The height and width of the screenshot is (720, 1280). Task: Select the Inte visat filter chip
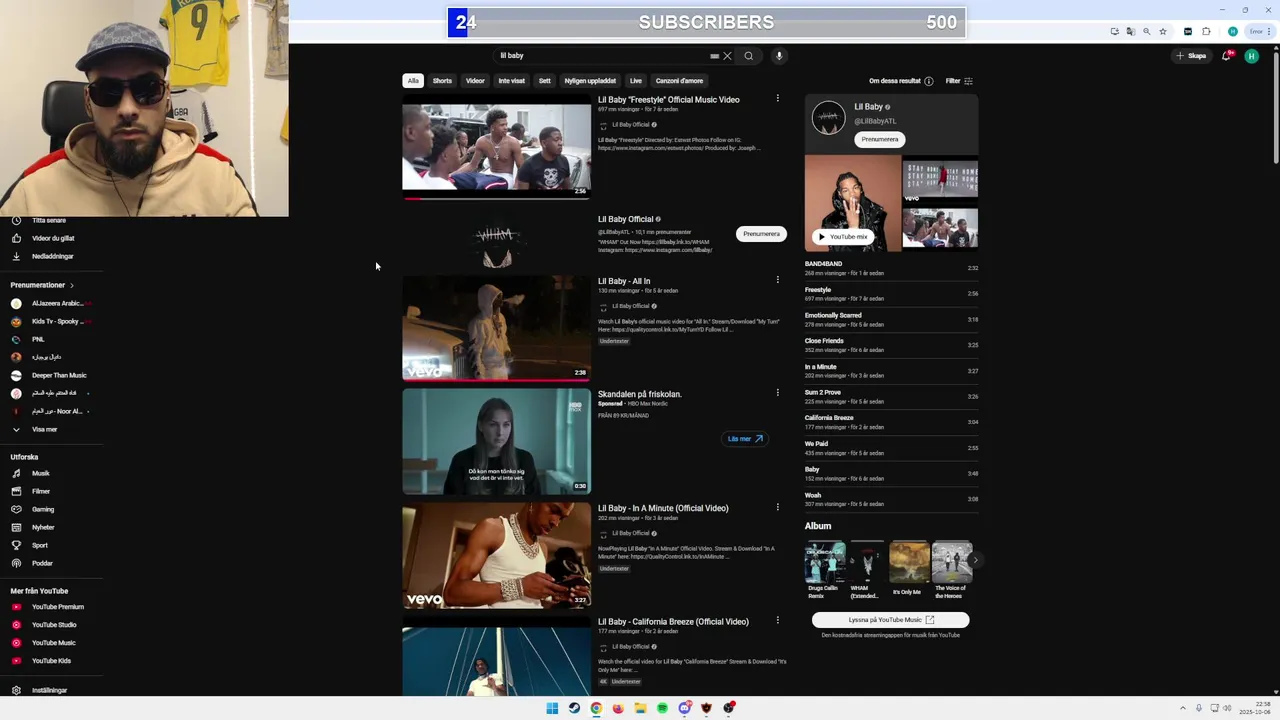click(511, 81)
